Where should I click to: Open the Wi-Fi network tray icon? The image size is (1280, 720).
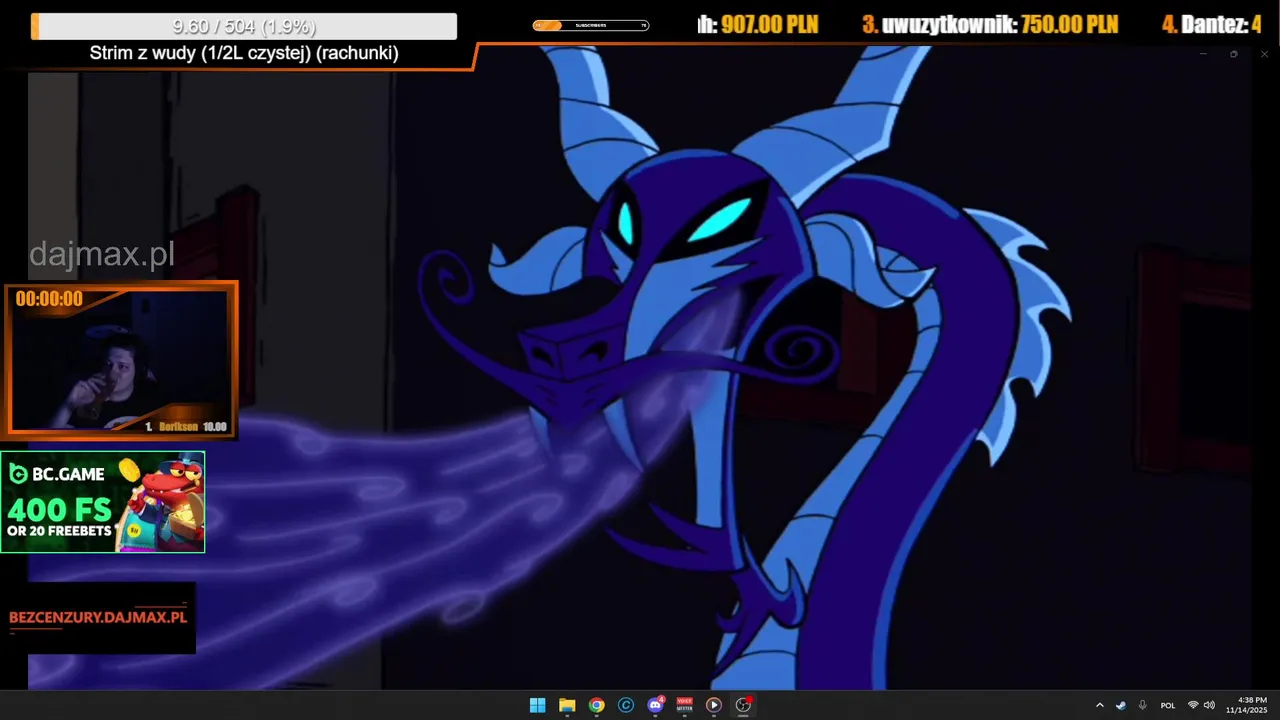(1192, 705)
